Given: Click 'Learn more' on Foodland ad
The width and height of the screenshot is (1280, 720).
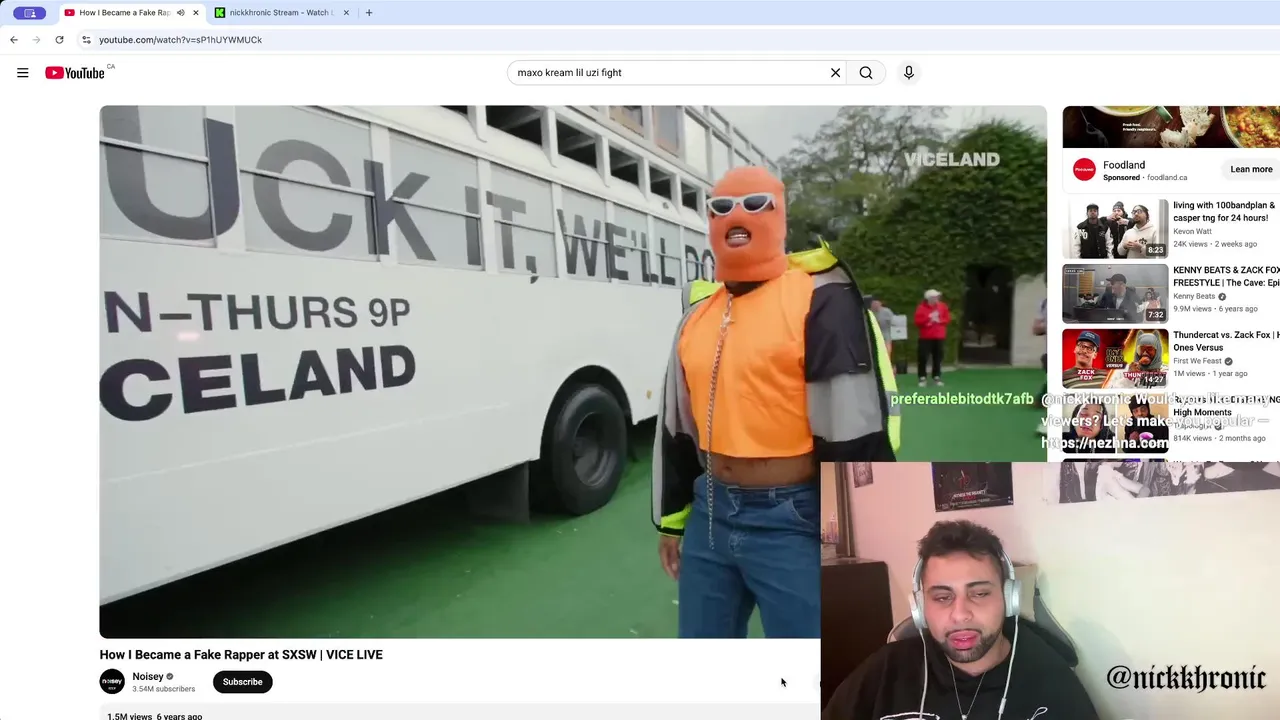Looking at the screenshot, I should [x=1251, y=170].
